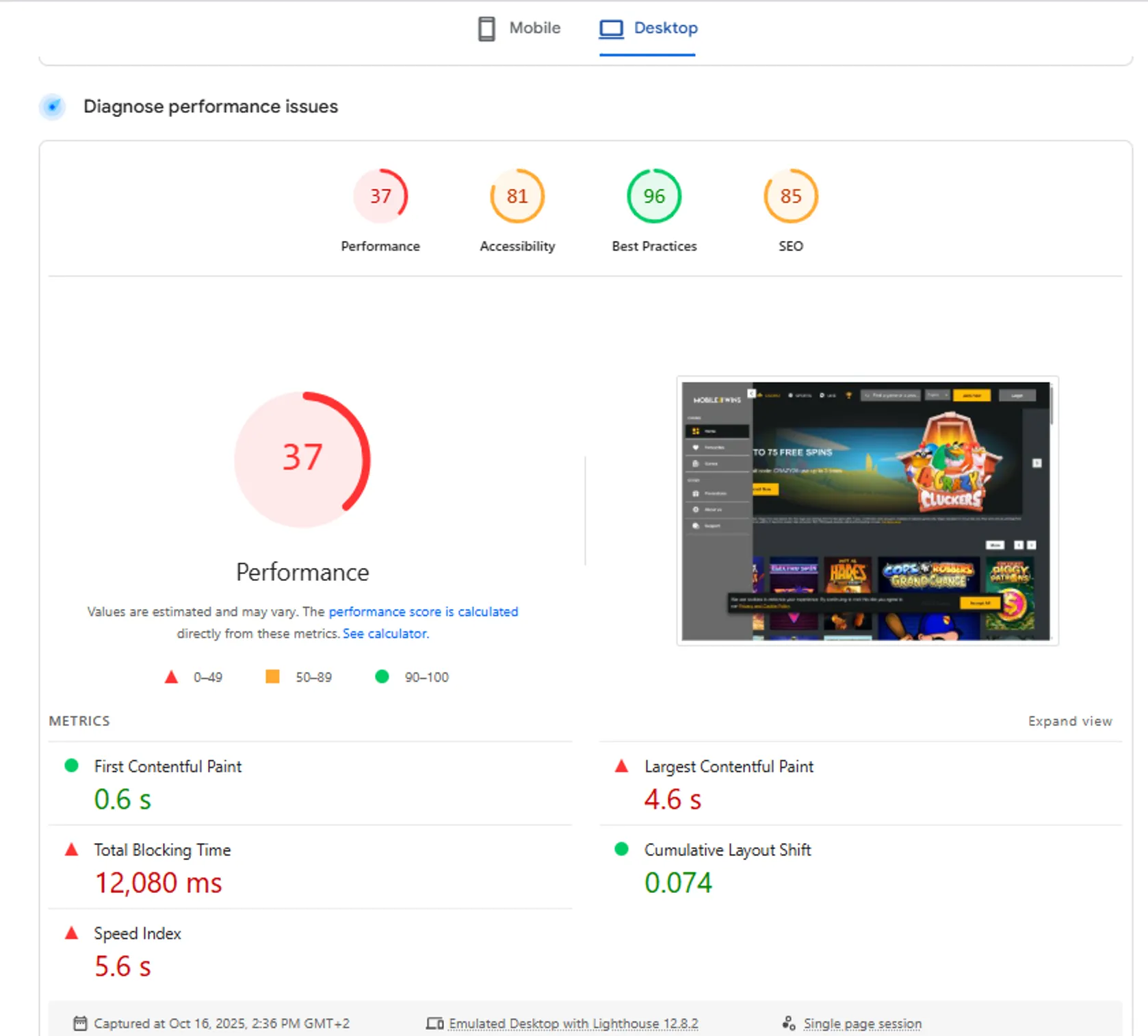
Task: Click the orange 50–89 legend square
Action: tap(272, 677)
